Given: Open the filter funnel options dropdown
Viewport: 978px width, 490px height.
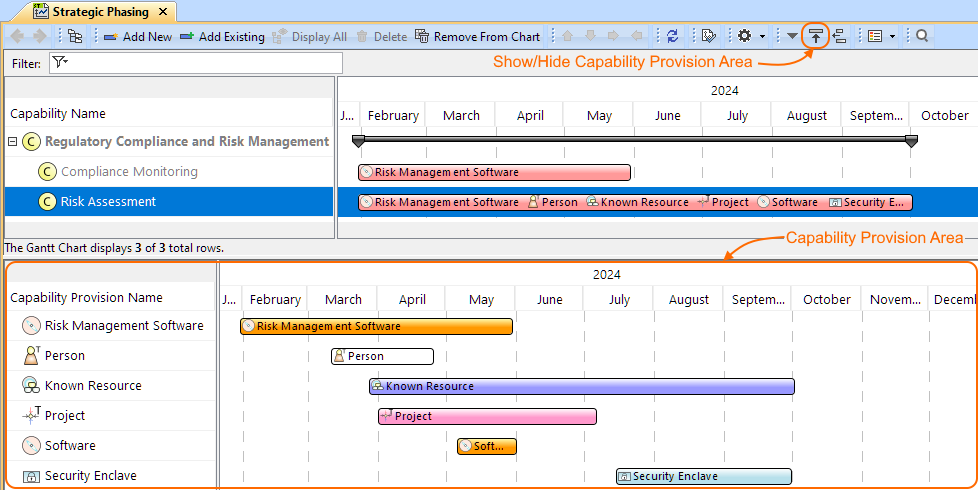Looking at the screenshot, I should tap(60, 62).
